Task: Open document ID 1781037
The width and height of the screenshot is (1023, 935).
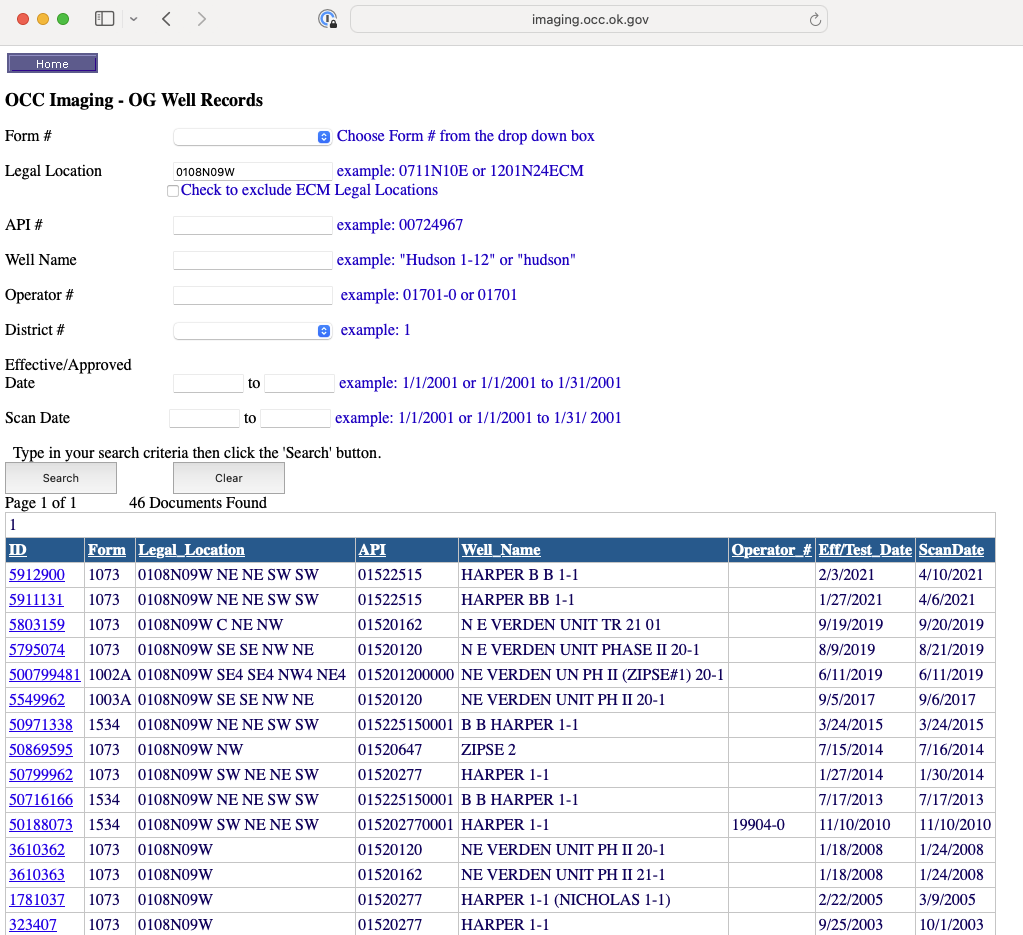Action: point(37,900)
